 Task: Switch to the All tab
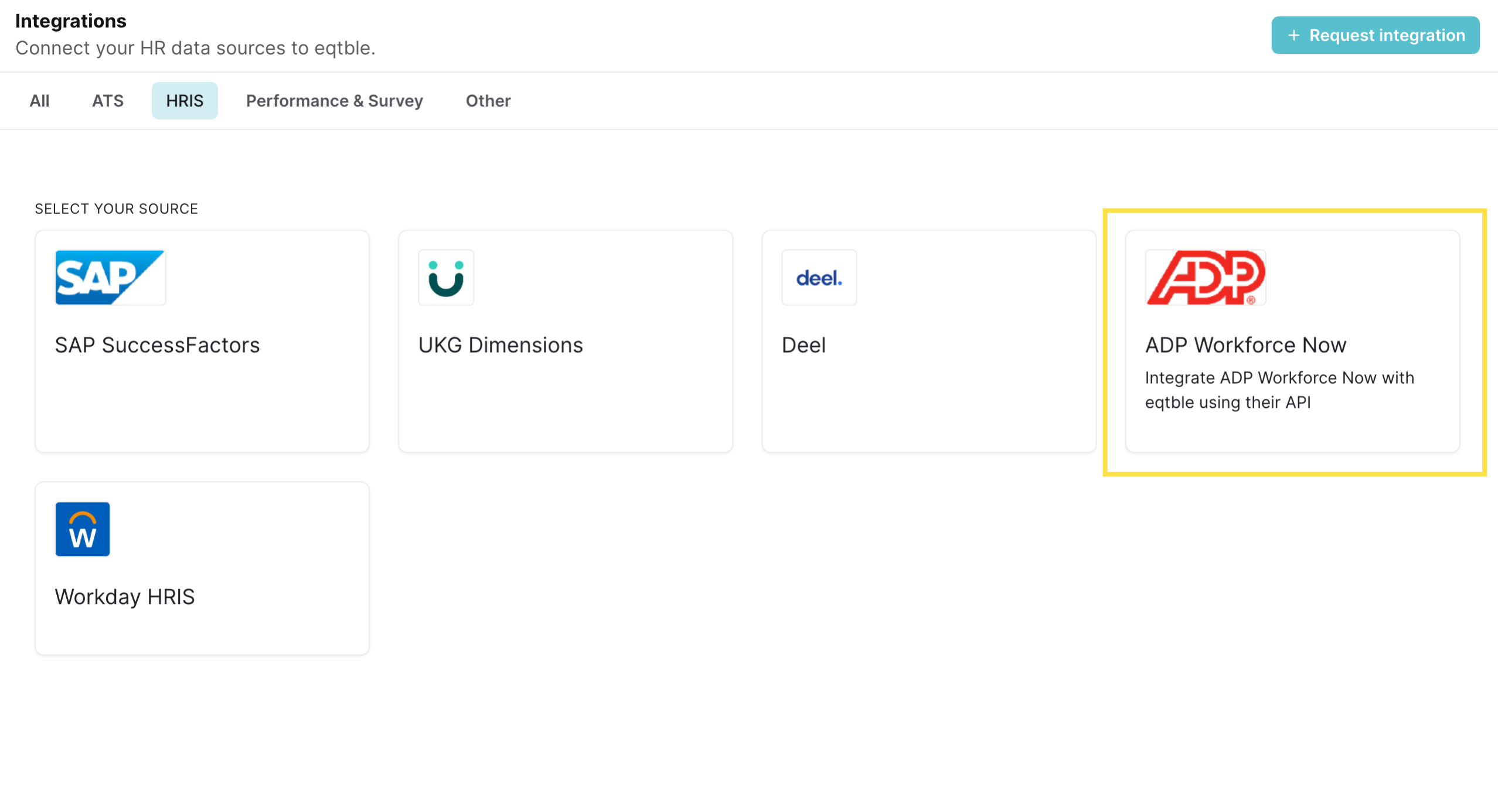[39, 101]
